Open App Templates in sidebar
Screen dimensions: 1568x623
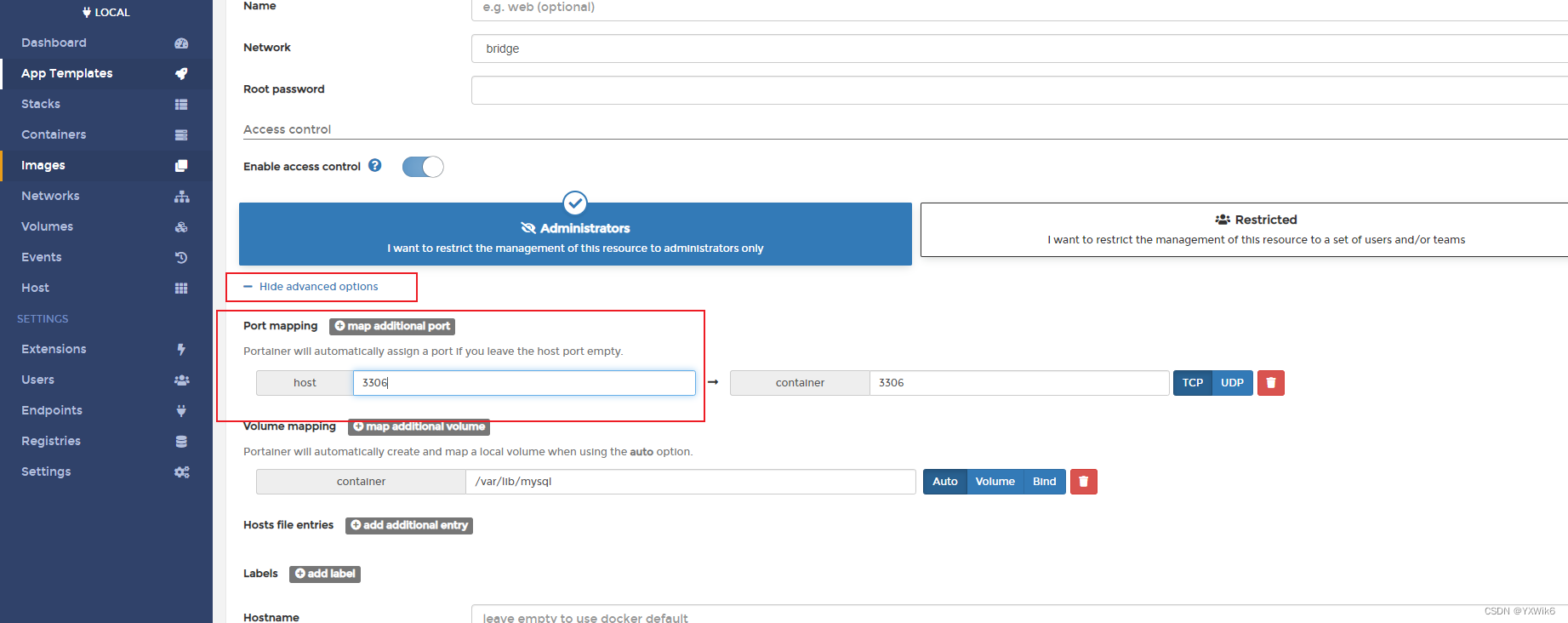click(x=106, y=73)
